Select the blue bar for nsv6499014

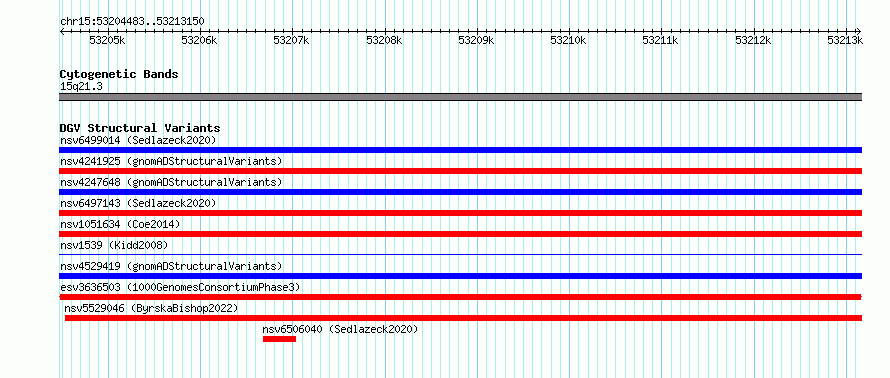(460, 150)
